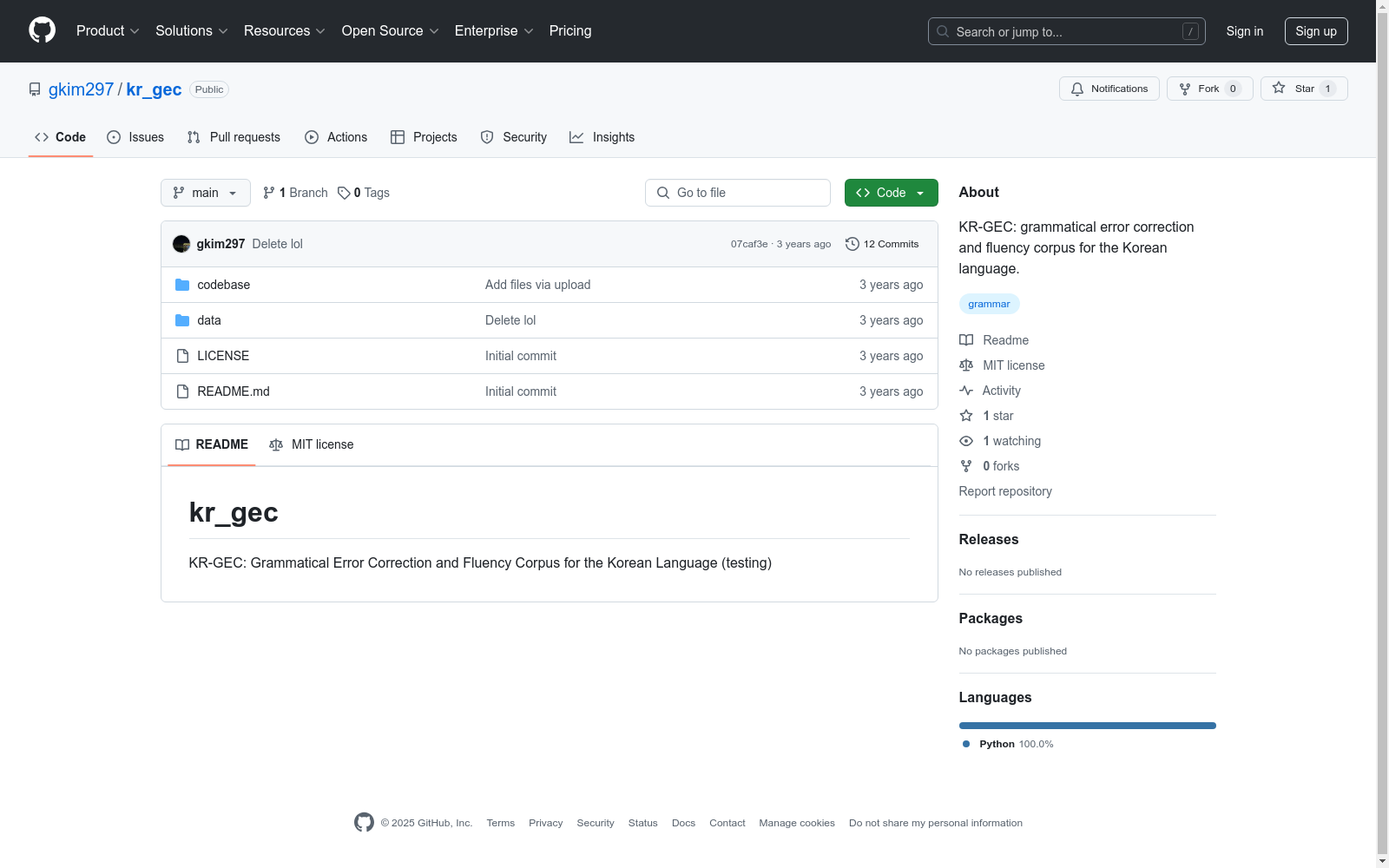Click the Python language color bar
This screenshot has width=1389, height=868.
[1088, 726]
